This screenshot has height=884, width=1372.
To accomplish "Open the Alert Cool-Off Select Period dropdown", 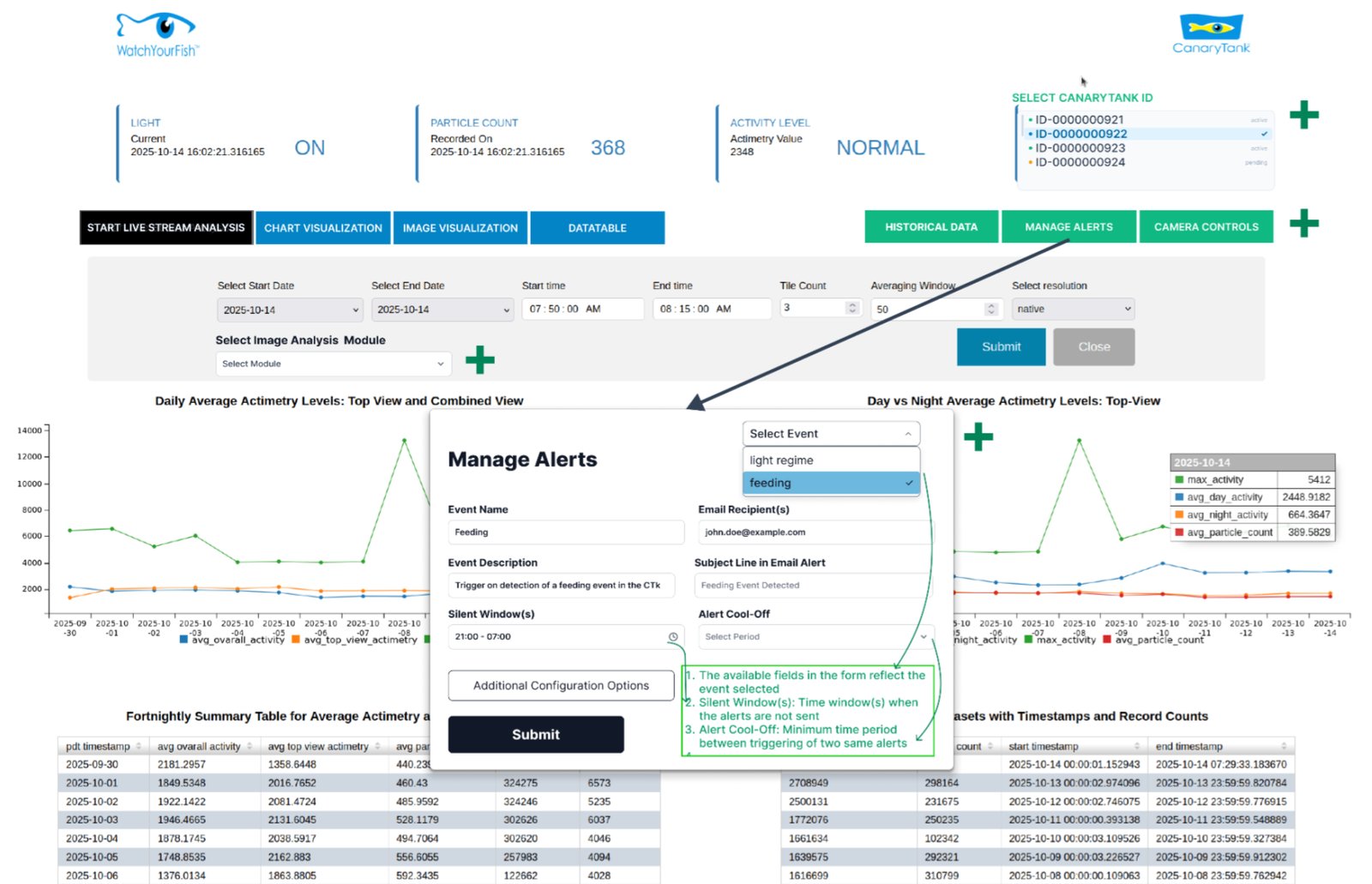I will (x=815, y=637).
